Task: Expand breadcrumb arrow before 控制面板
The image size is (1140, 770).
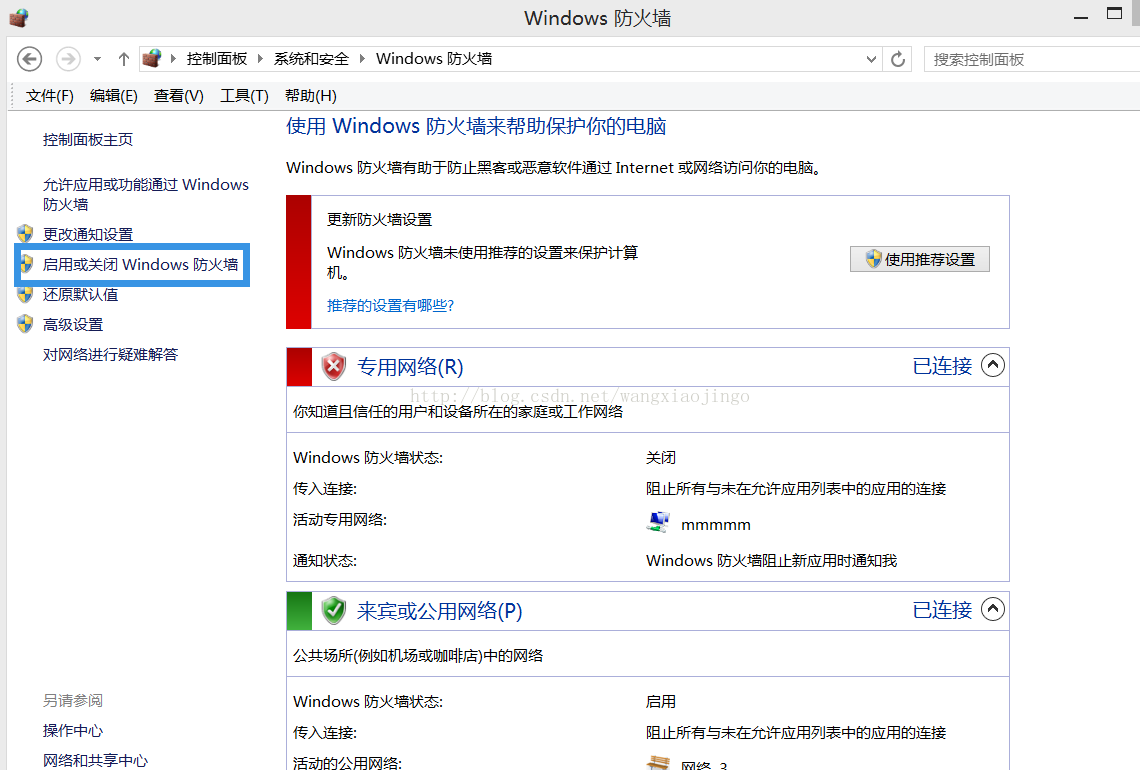Action: click(173, 59)
